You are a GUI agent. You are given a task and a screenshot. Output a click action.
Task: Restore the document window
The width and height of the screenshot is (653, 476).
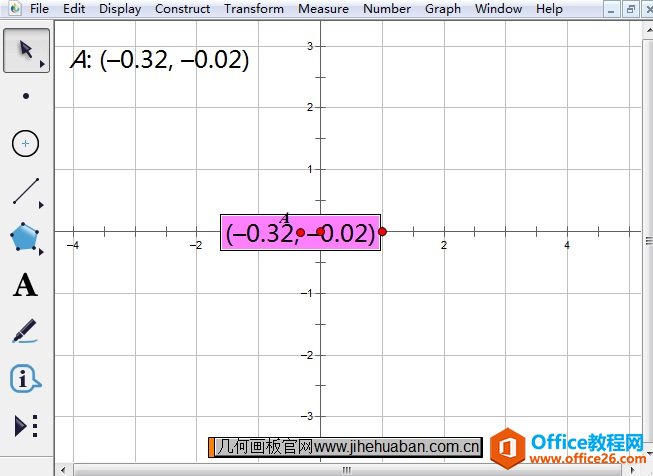coord(631,10)
